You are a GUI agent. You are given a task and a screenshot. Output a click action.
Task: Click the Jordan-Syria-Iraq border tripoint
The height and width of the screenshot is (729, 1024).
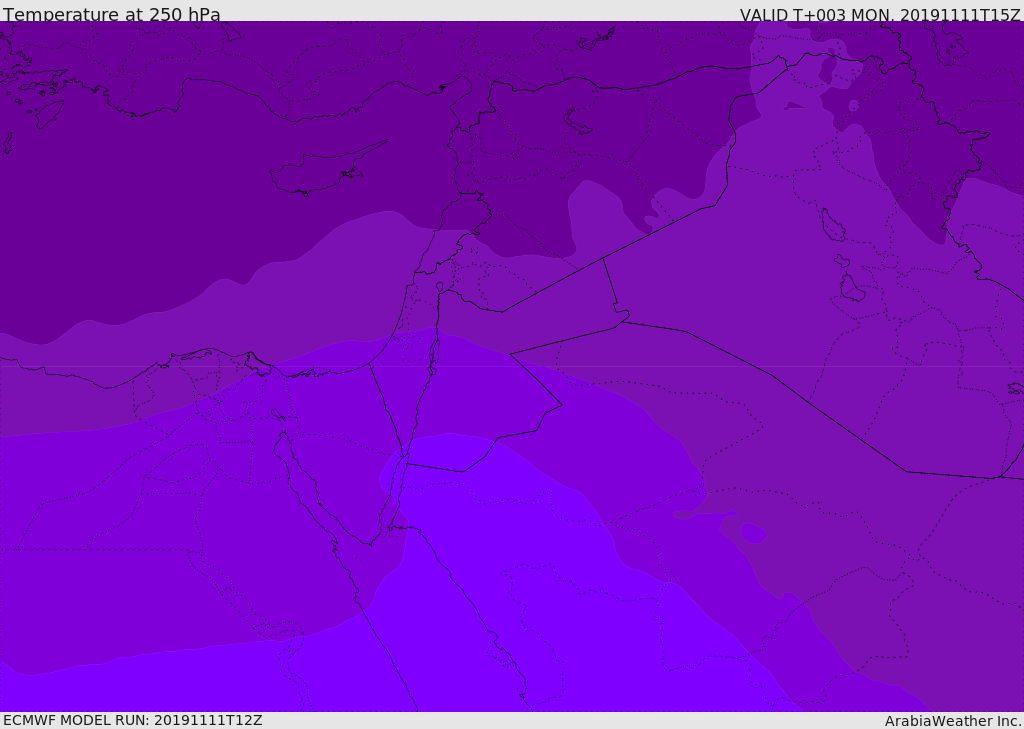point(603,259)
